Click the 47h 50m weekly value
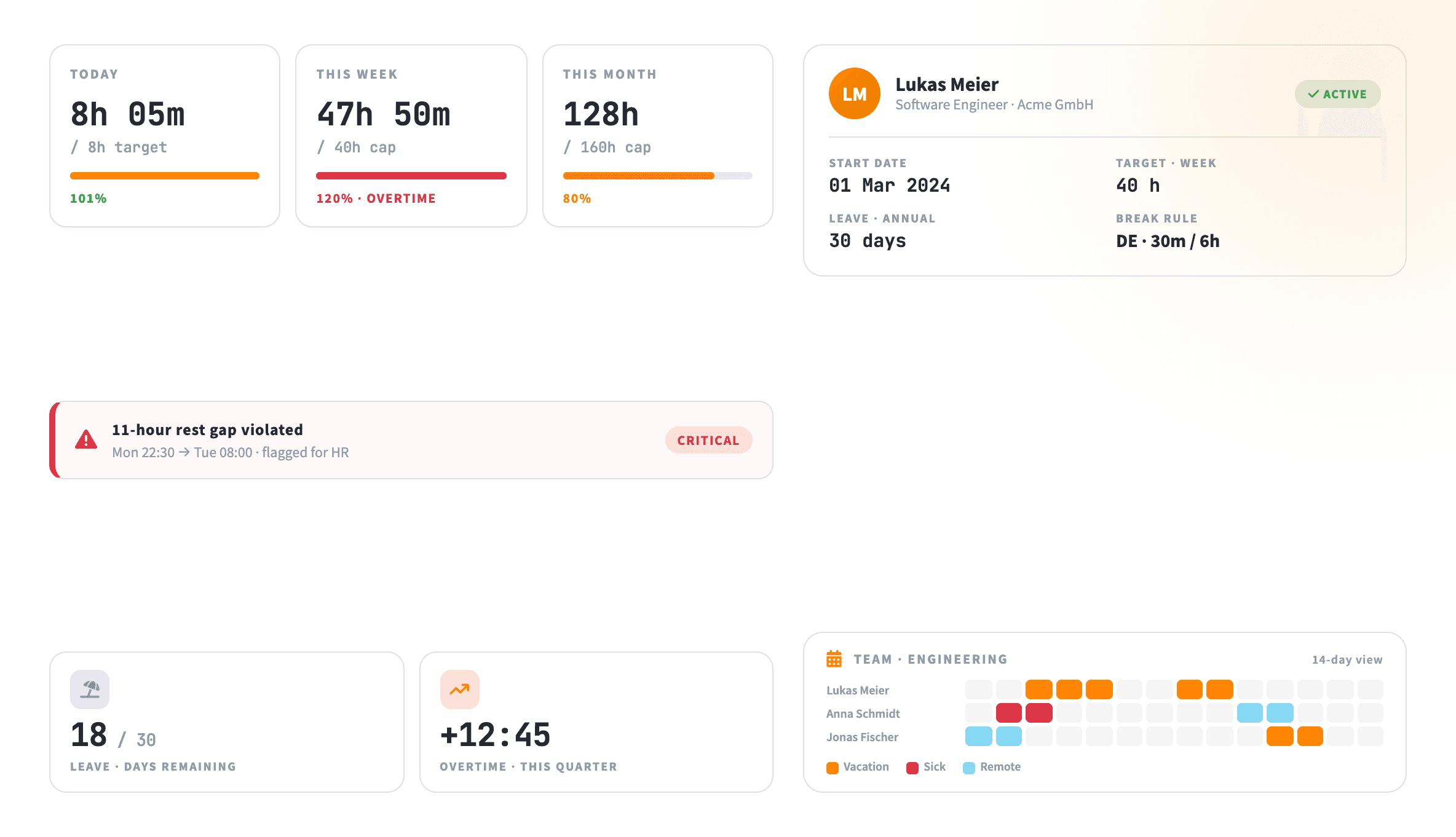Screen dimensions: 1456x837 [384, 115]
